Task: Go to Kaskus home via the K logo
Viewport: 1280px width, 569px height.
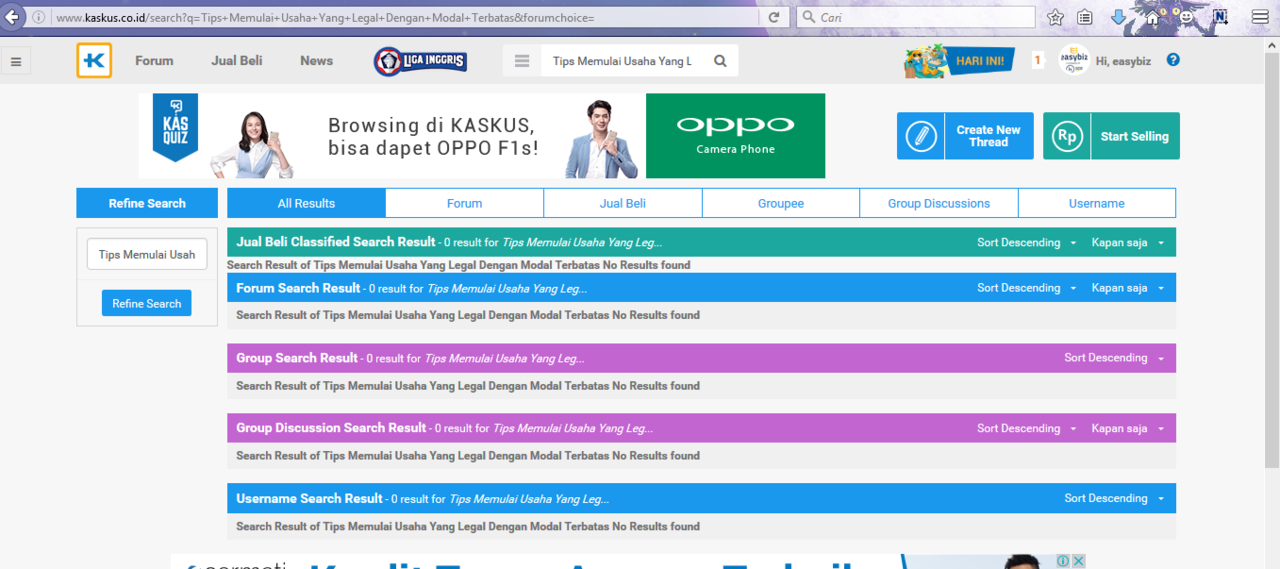Action: click(x=94, y=61)
